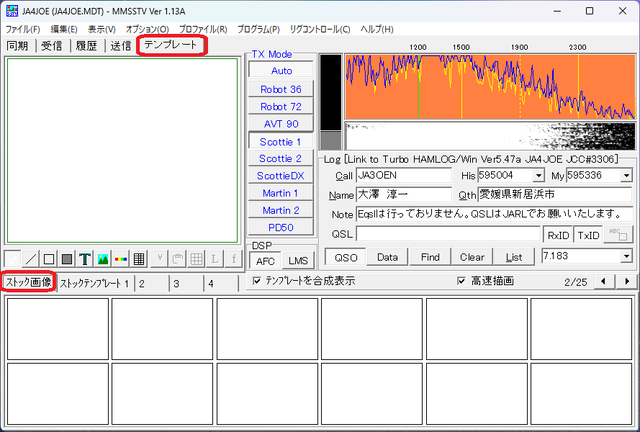The image size is (640, 432).
Task: Go to previous stock page arrow
Action: click(x=603, y=281)
